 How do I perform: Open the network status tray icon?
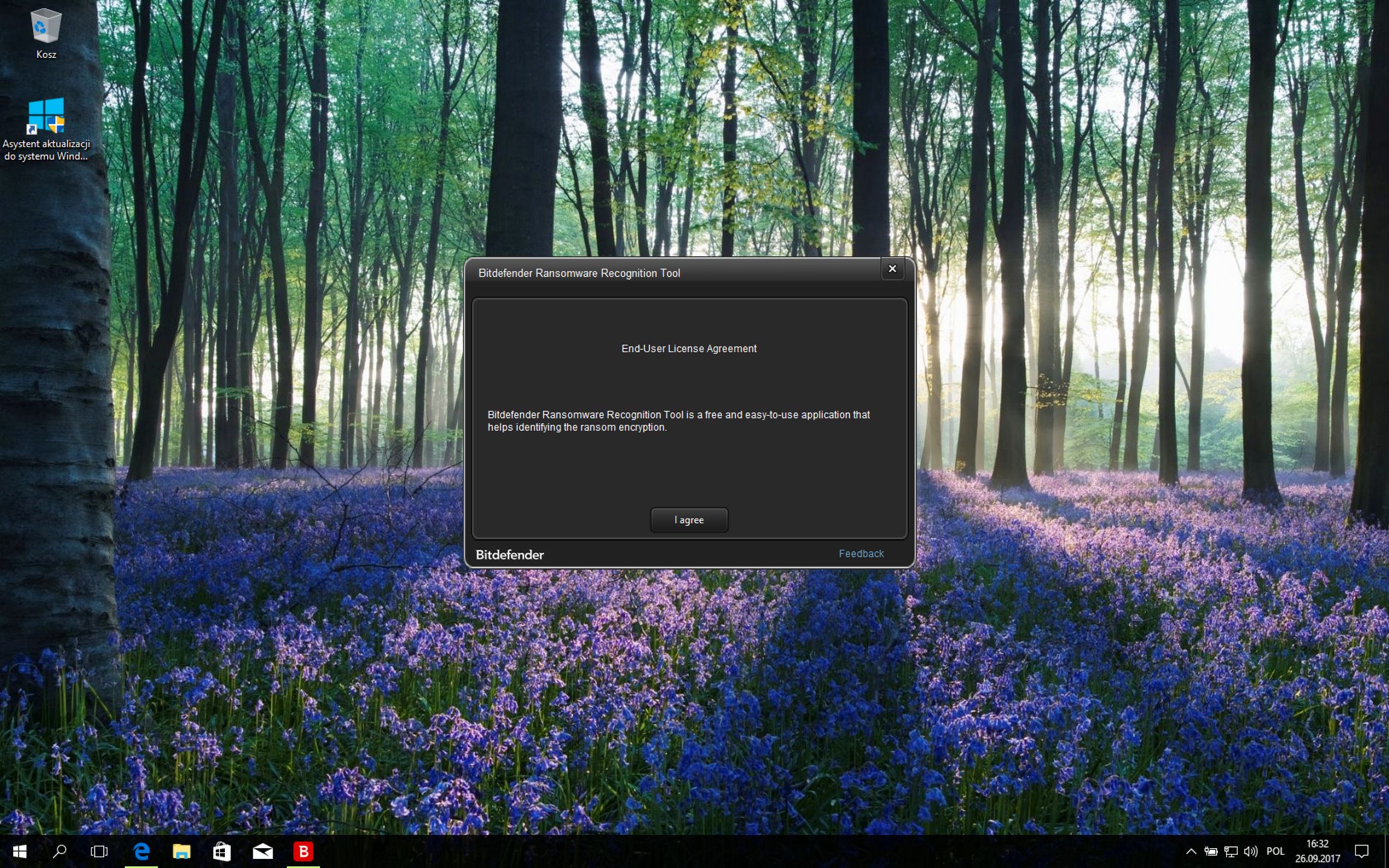point(1230,851)
